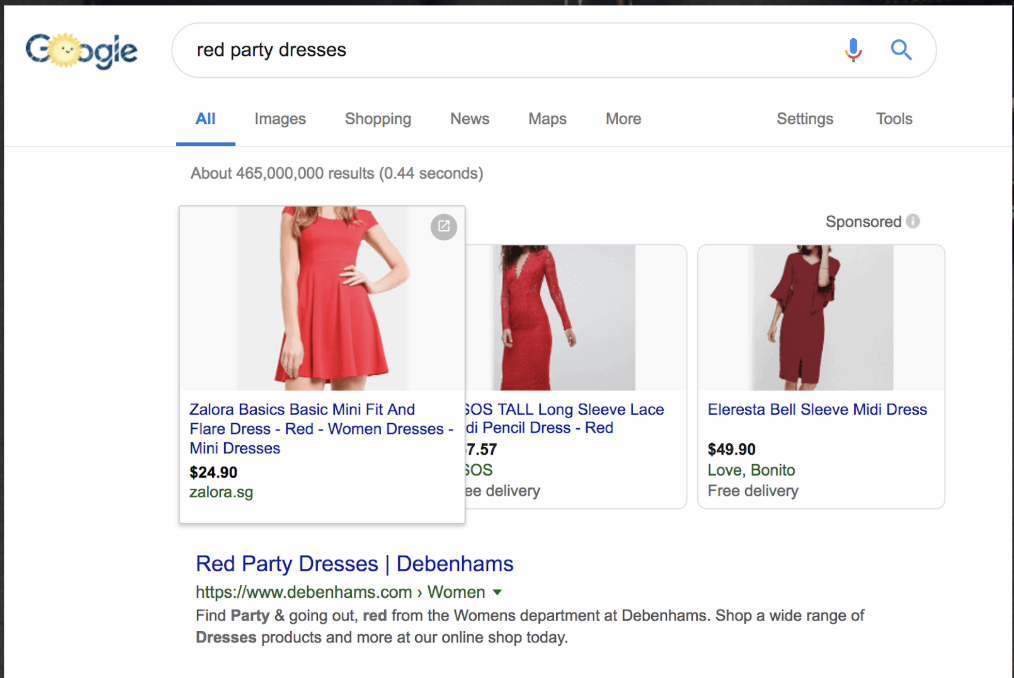The image size is (1014, 678).
Task: Expand the debenhams.com URL dropdown arrow
Action: 497,592
